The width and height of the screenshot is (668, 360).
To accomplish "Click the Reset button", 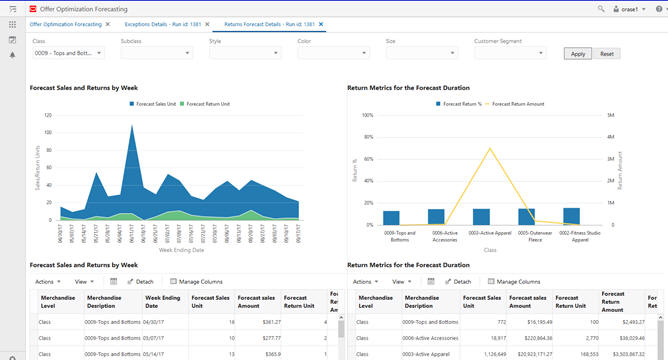I will pyautogui.click(x=607, y=54).
